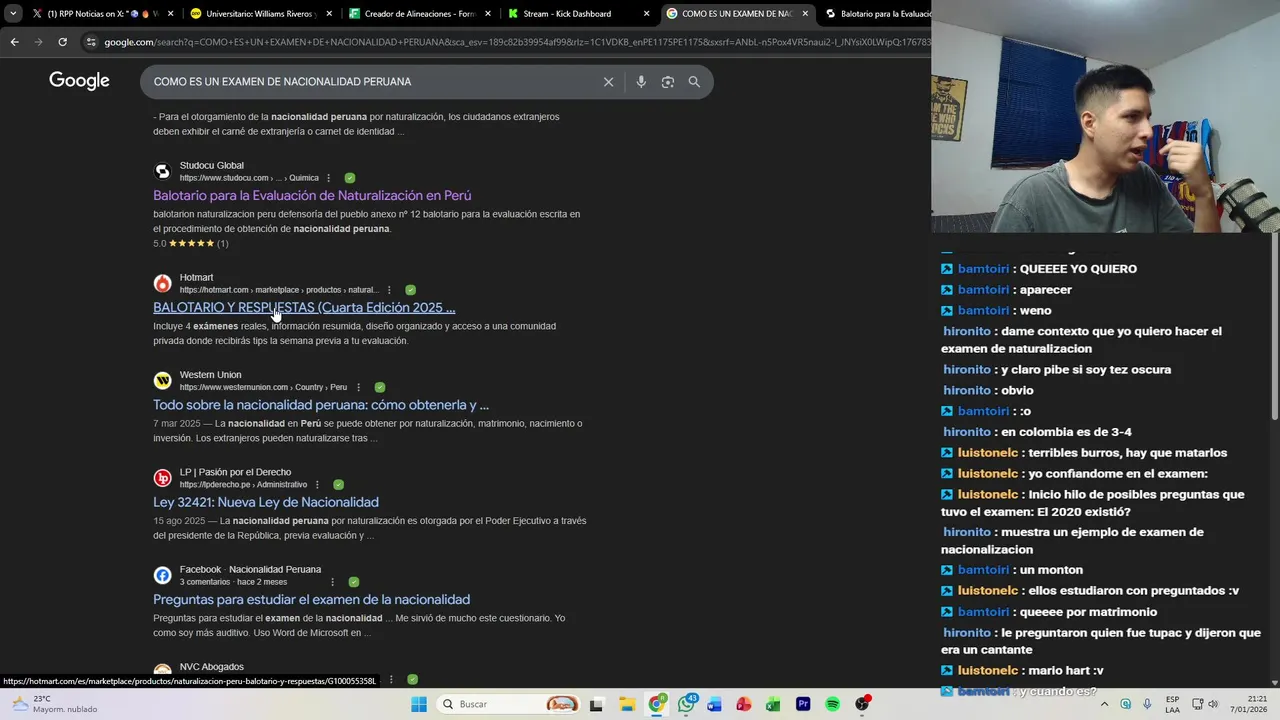Close the Stream - Kick Dashboard tab
Image resolution: width=1280 pixels, height=720 pixels.
click(646, 14)
